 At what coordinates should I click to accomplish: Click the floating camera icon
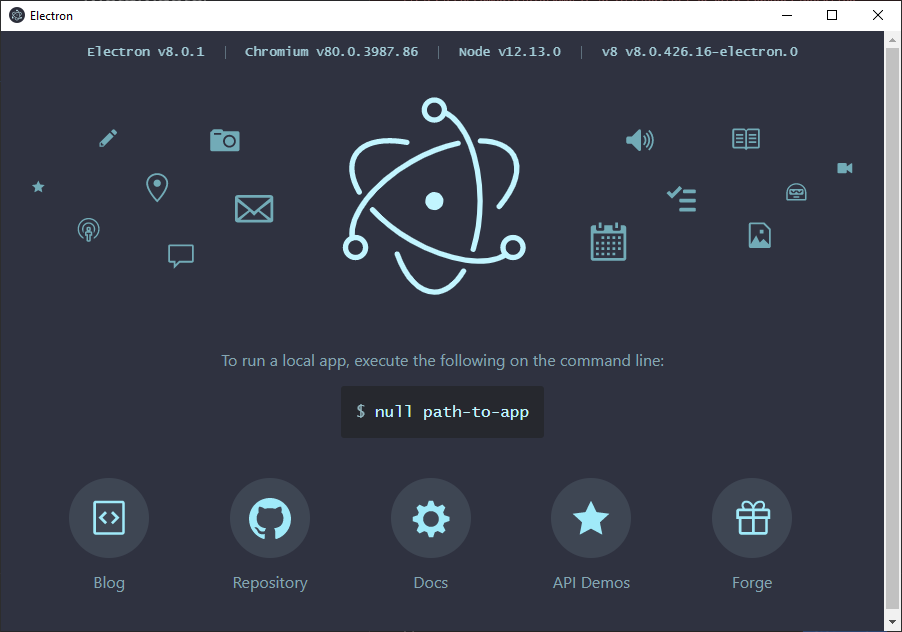coord(225,140)
